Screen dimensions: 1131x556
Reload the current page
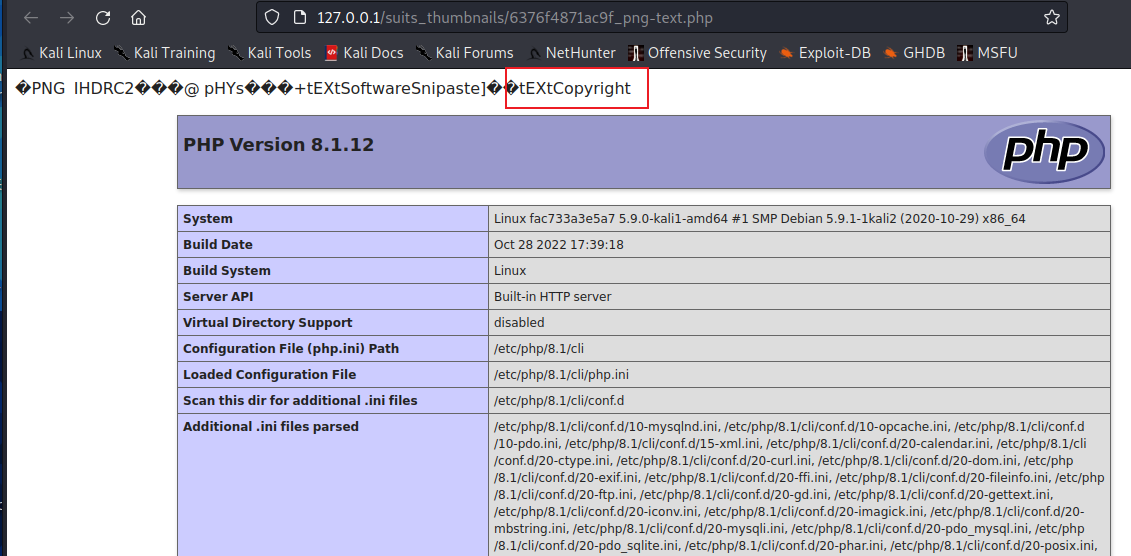tap(103, 17)
